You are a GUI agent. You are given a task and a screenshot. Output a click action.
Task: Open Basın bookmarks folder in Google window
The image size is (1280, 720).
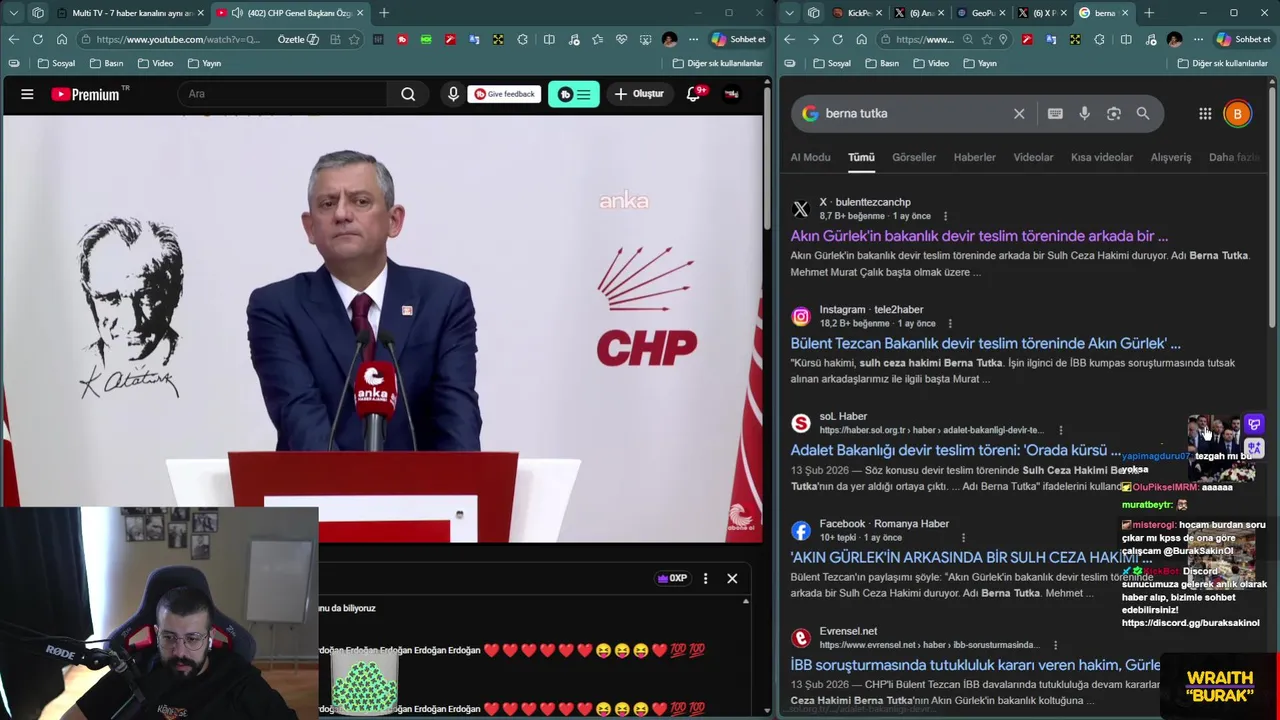pos(881,63)
